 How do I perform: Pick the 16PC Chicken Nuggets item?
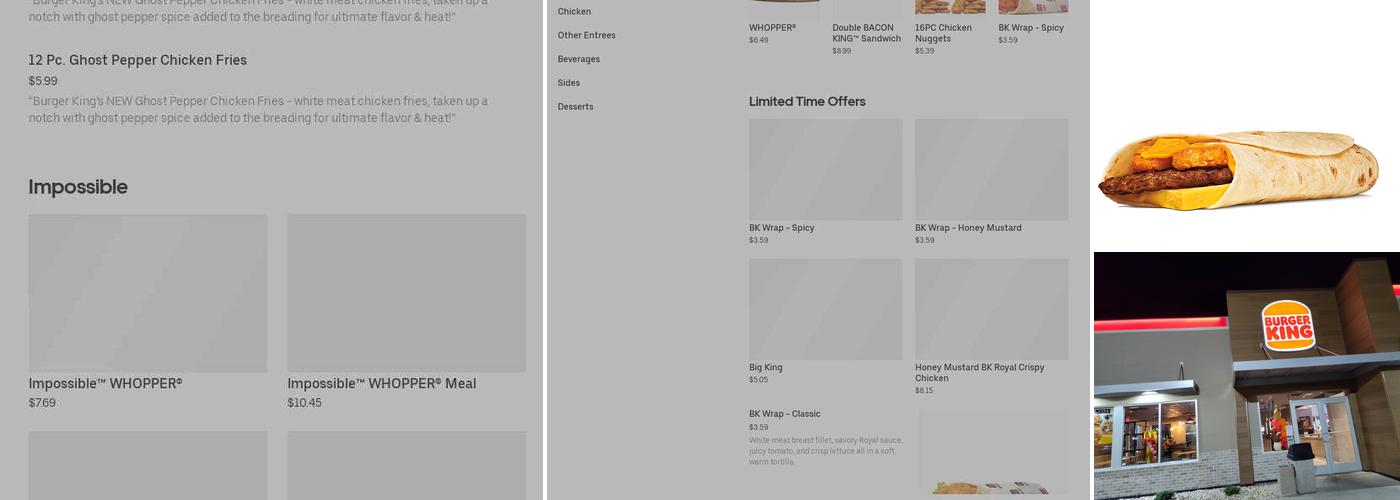coord(943,33)
